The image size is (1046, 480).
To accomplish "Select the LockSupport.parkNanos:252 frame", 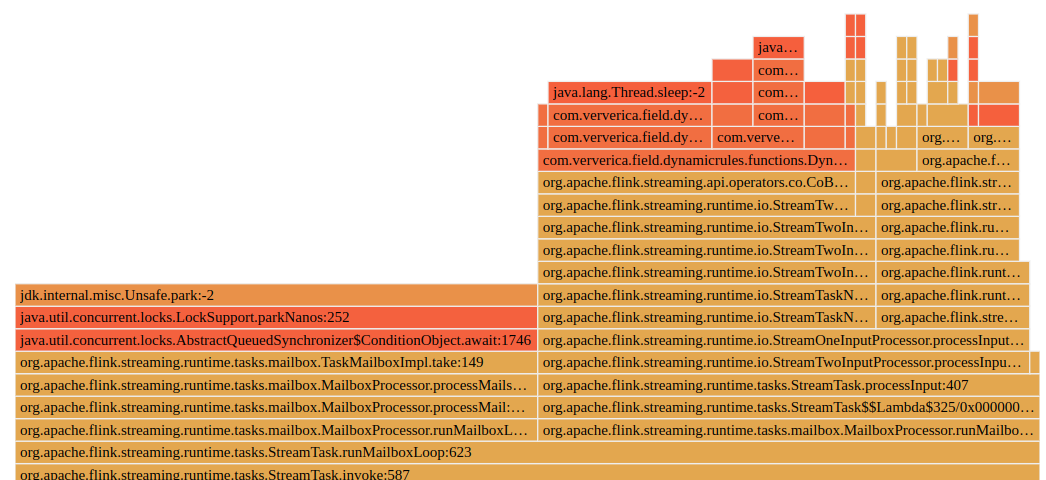I will pos(276,317).
